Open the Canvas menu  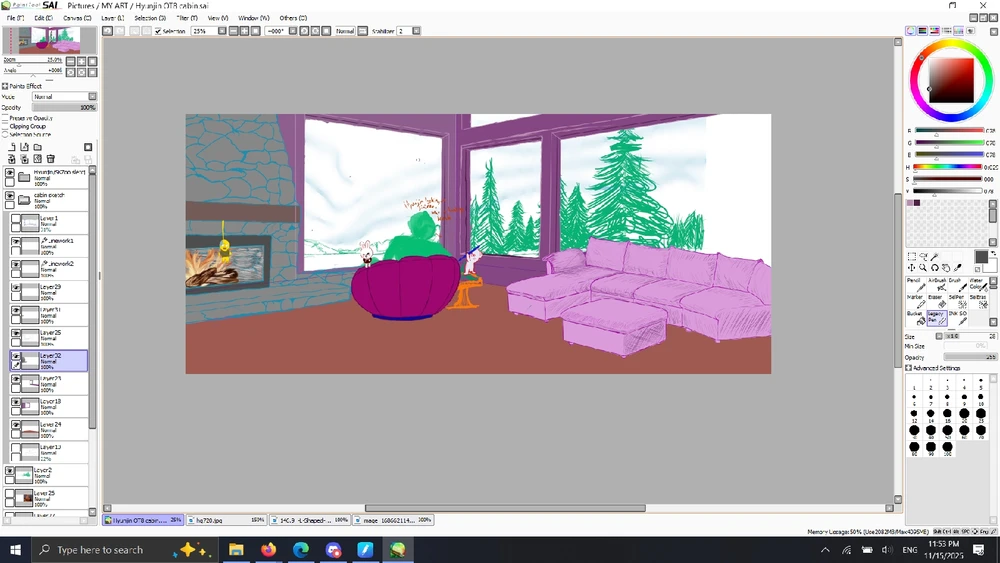[77, 18]
